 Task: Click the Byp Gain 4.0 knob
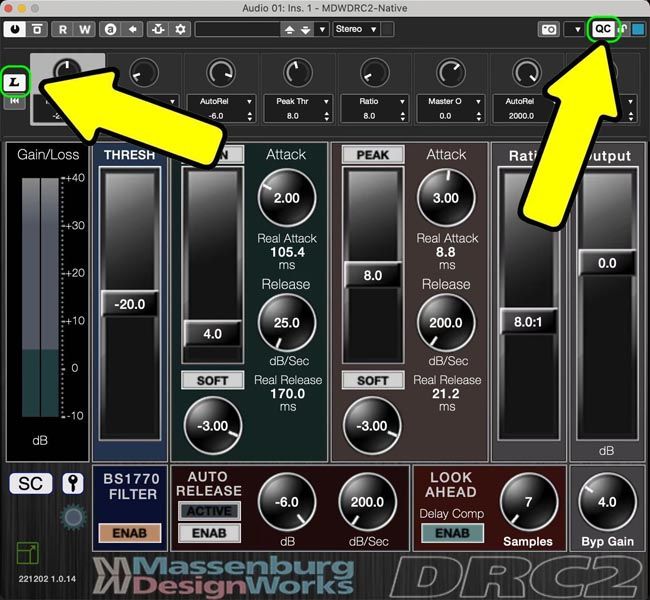click(x=607, y=502)
